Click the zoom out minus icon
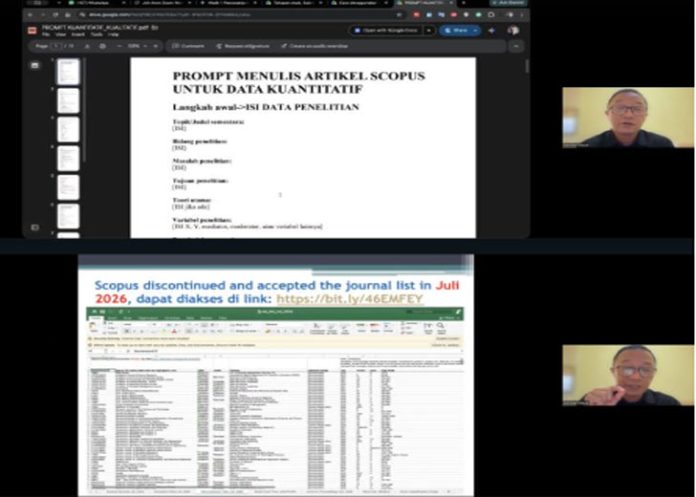 click(119, 46)
